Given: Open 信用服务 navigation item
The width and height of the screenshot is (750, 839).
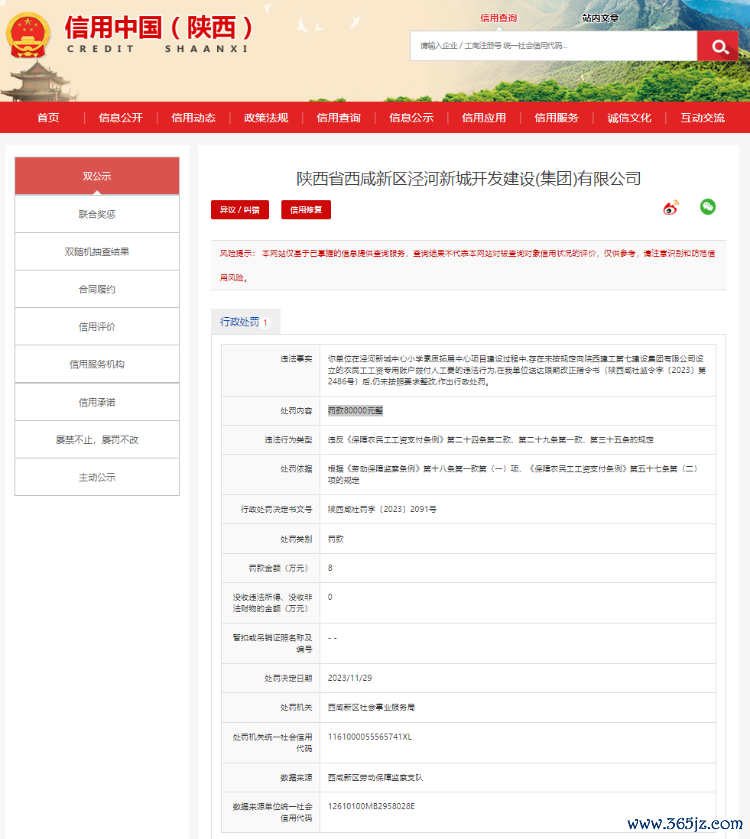Looking at the screenshot, I should pyautogui.click(x=556, y=118).
